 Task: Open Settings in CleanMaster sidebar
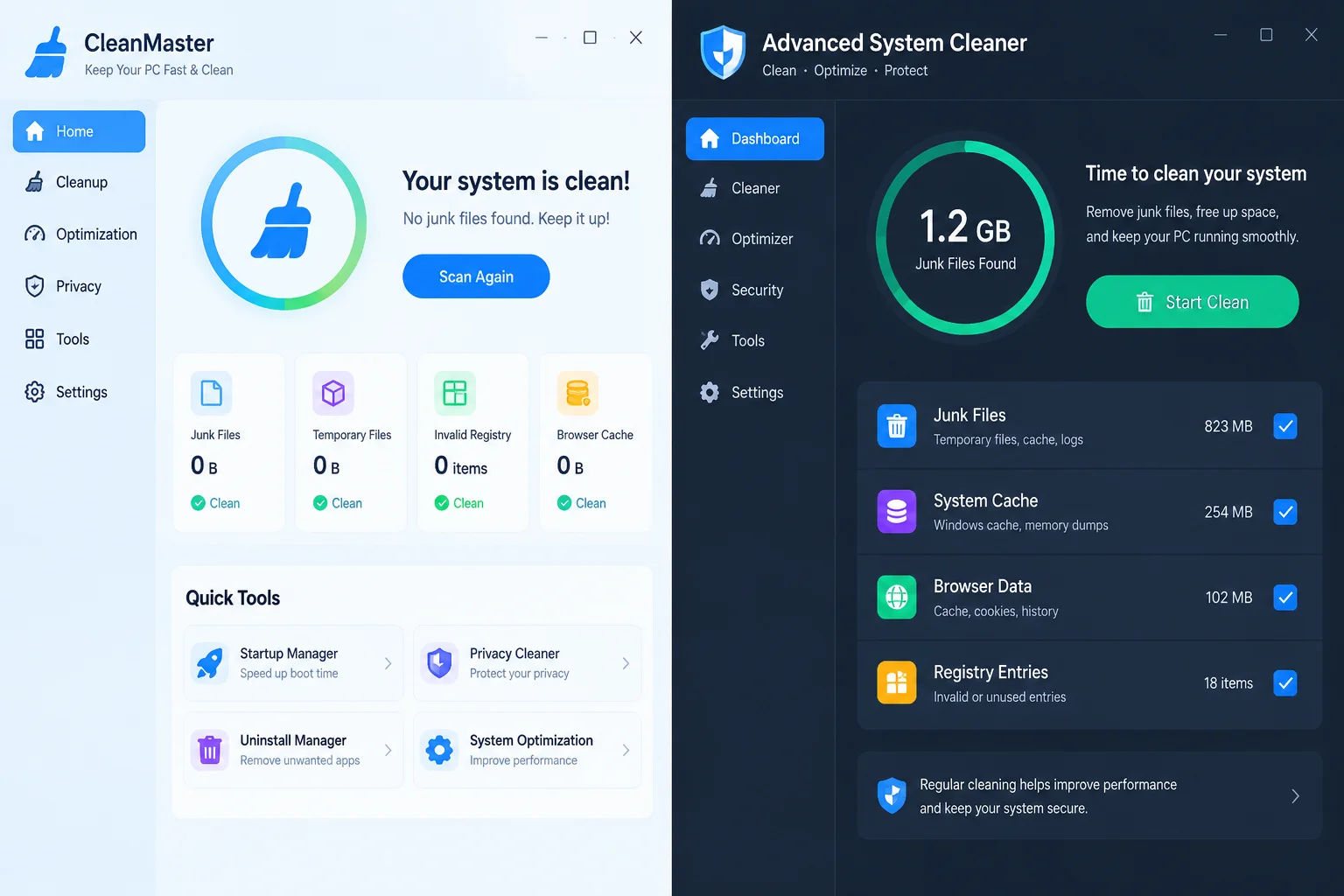click(79, 392)
